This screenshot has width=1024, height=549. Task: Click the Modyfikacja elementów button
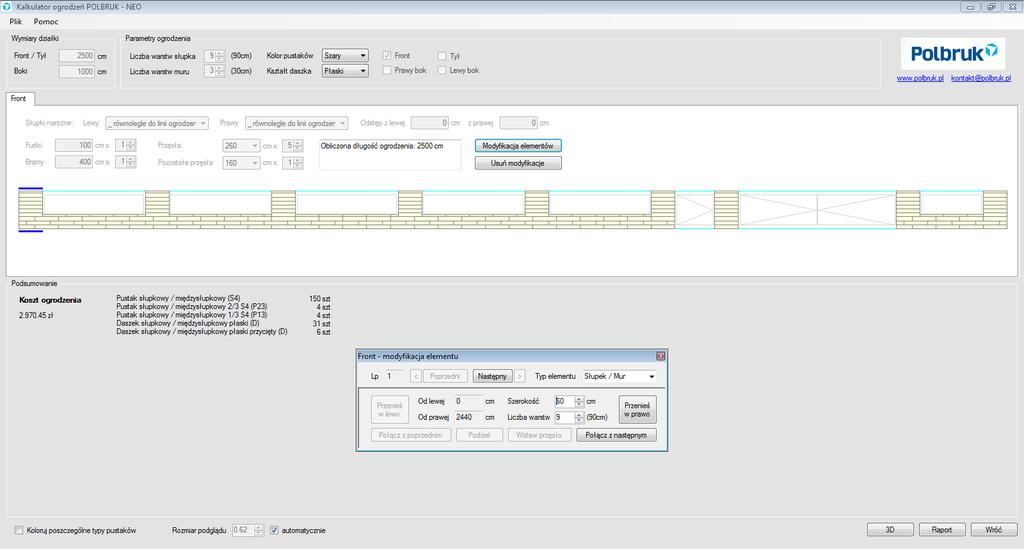tap(518, 146)
